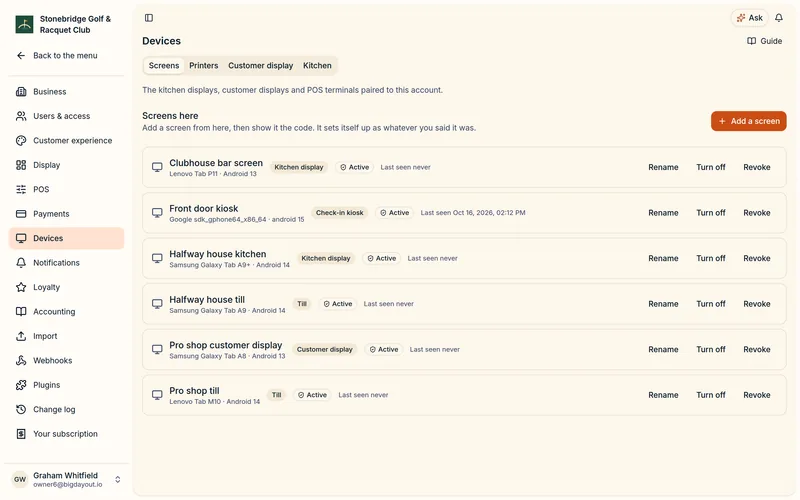Click the Notifications bell icon in sidebar
The width and height of the screenshot is (800, 500).
point(21,263)
